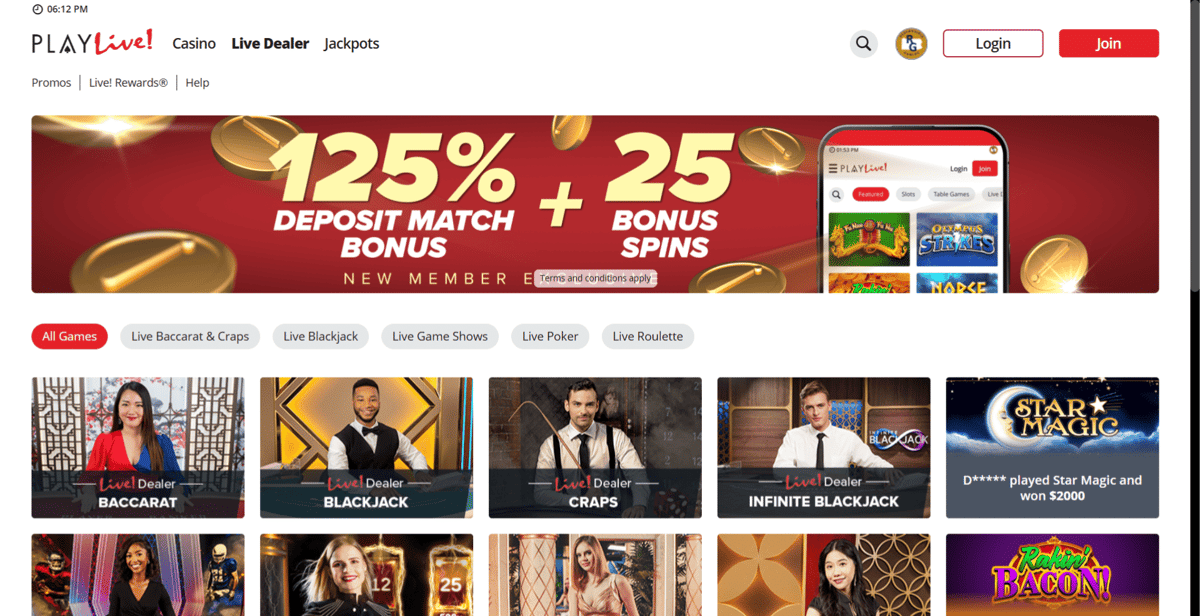Launch the Live Dealer Baccarat game
Viewport: 1200px width, 616px height.
point(138,447)
